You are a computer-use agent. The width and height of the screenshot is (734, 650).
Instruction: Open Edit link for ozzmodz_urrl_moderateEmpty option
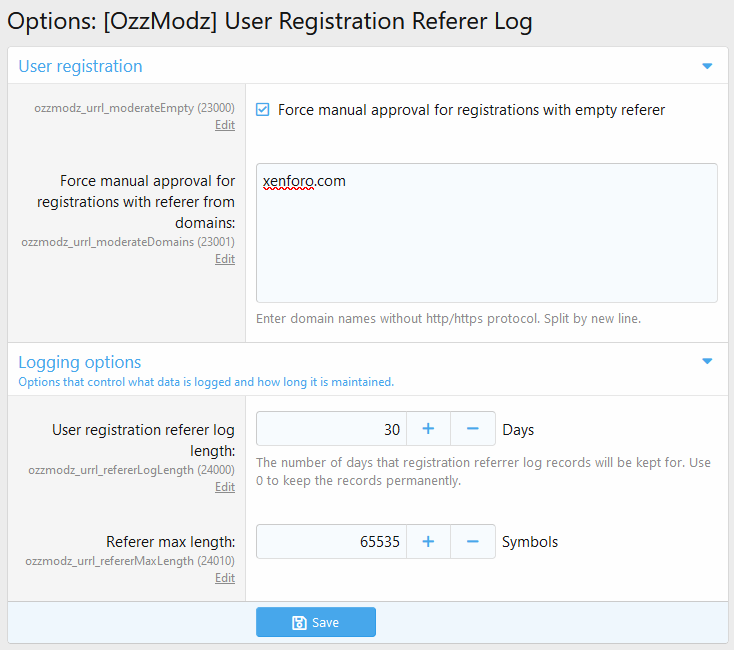225,125
